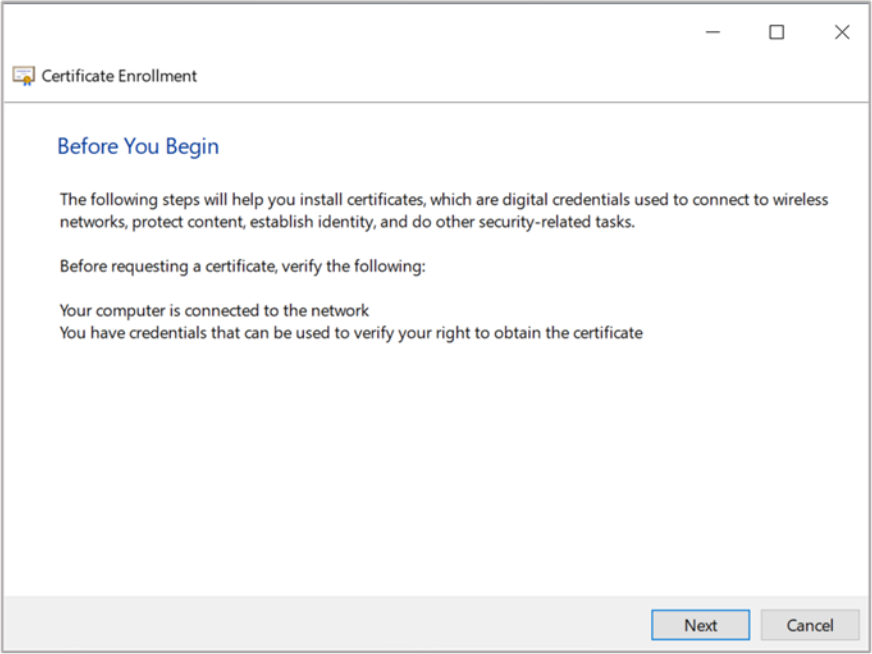The image size is (872, 654).
Task: Click 'Your computer is connected to the network'
Action: pyautogui.click(x=214, y=311)
